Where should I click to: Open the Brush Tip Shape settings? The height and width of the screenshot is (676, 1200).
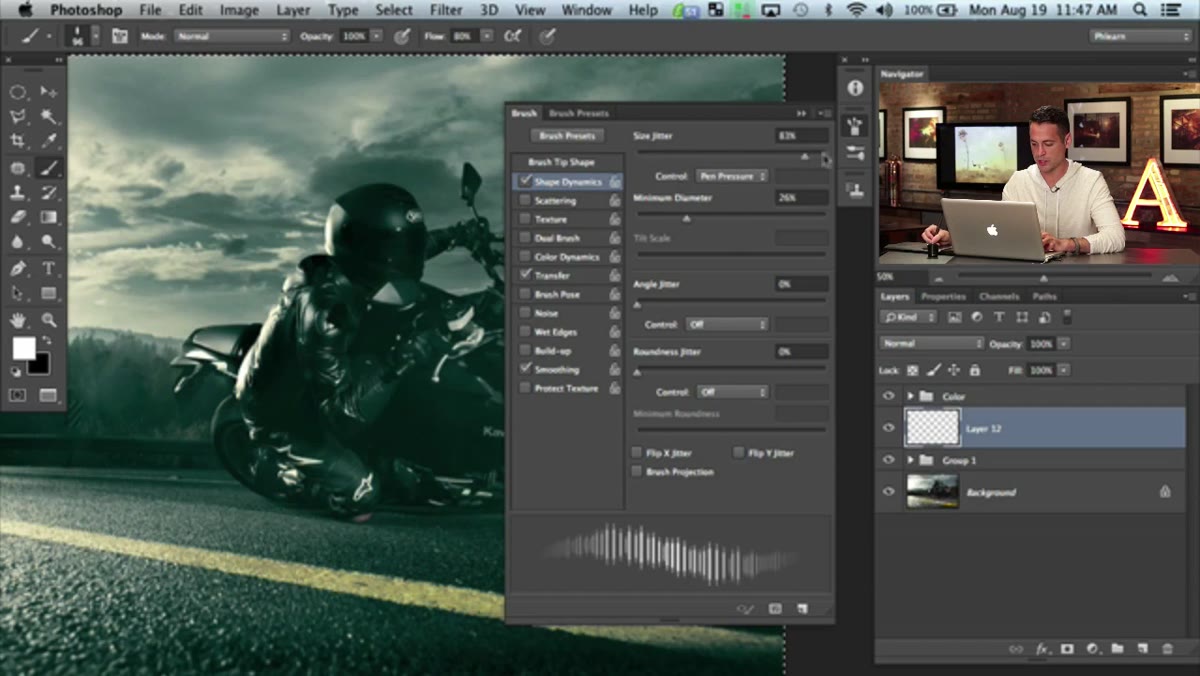[x=561, y=162]
